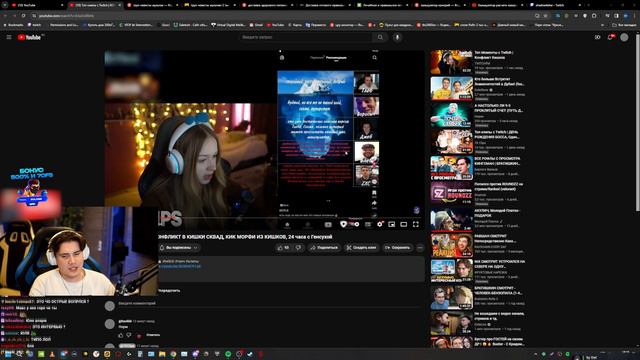Open the Карты bookmark in bookmarks bar

pyautogui.click(x=295, y=25)
